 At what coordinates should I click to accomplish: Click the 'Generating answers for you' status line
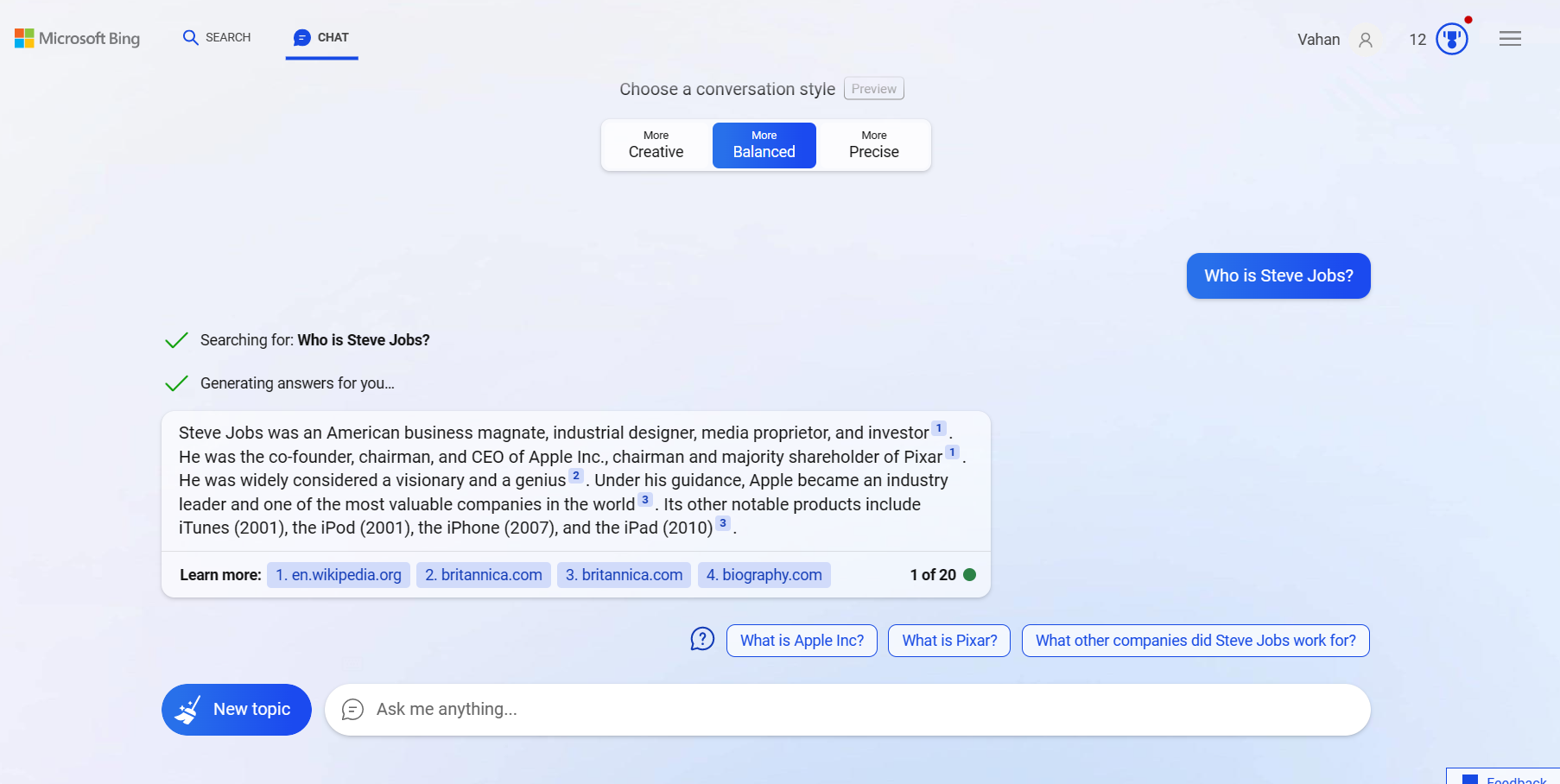(297, 383)
